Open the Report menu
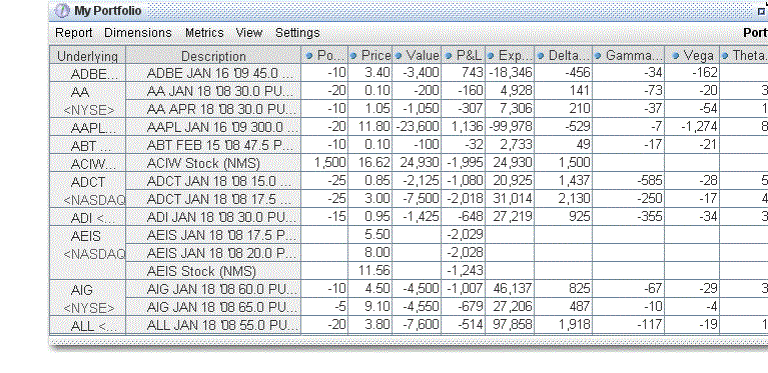The height and width of the screenshot is (373, 768). (x=73, y=33)
